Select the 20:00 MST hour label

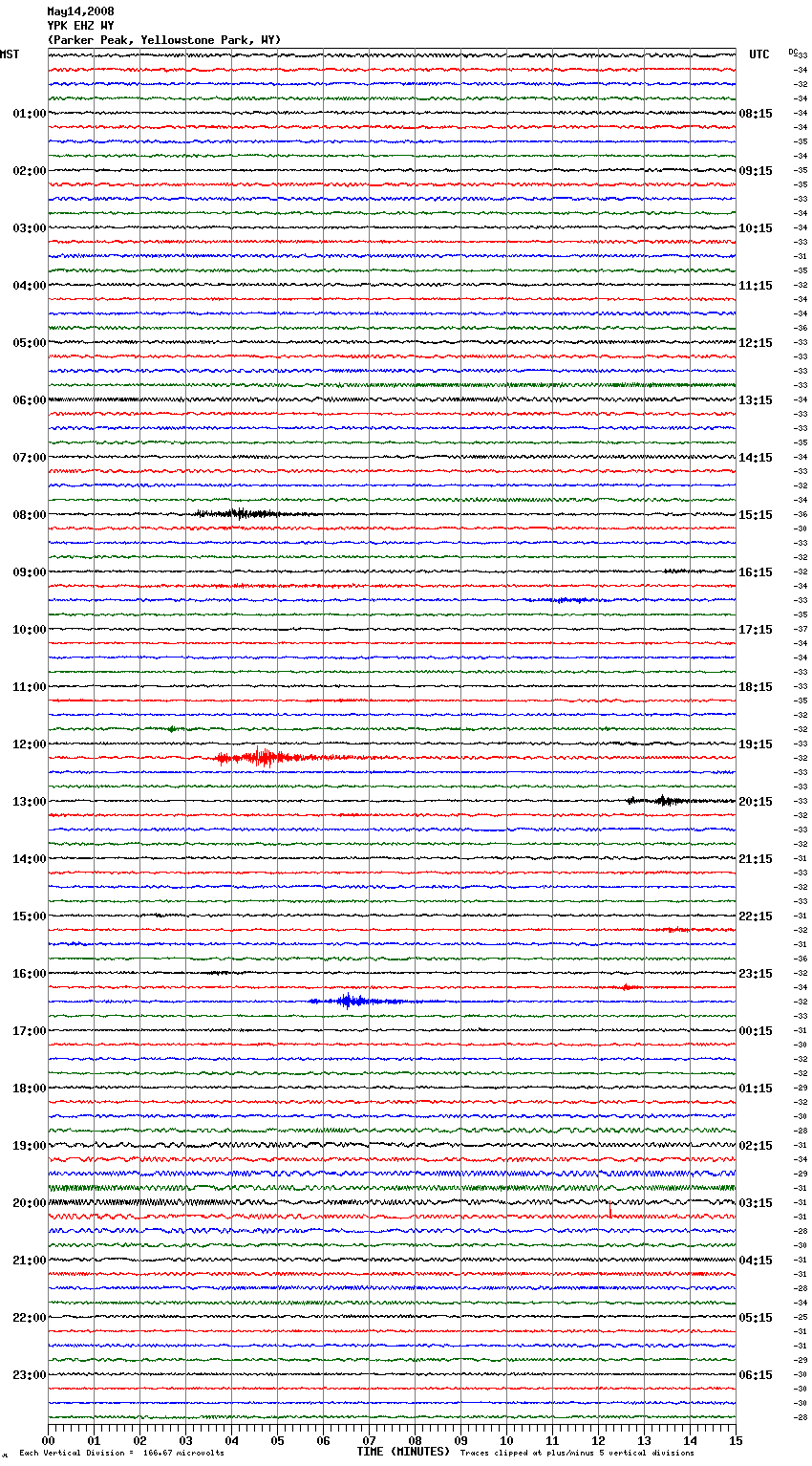coord(30,1203)
